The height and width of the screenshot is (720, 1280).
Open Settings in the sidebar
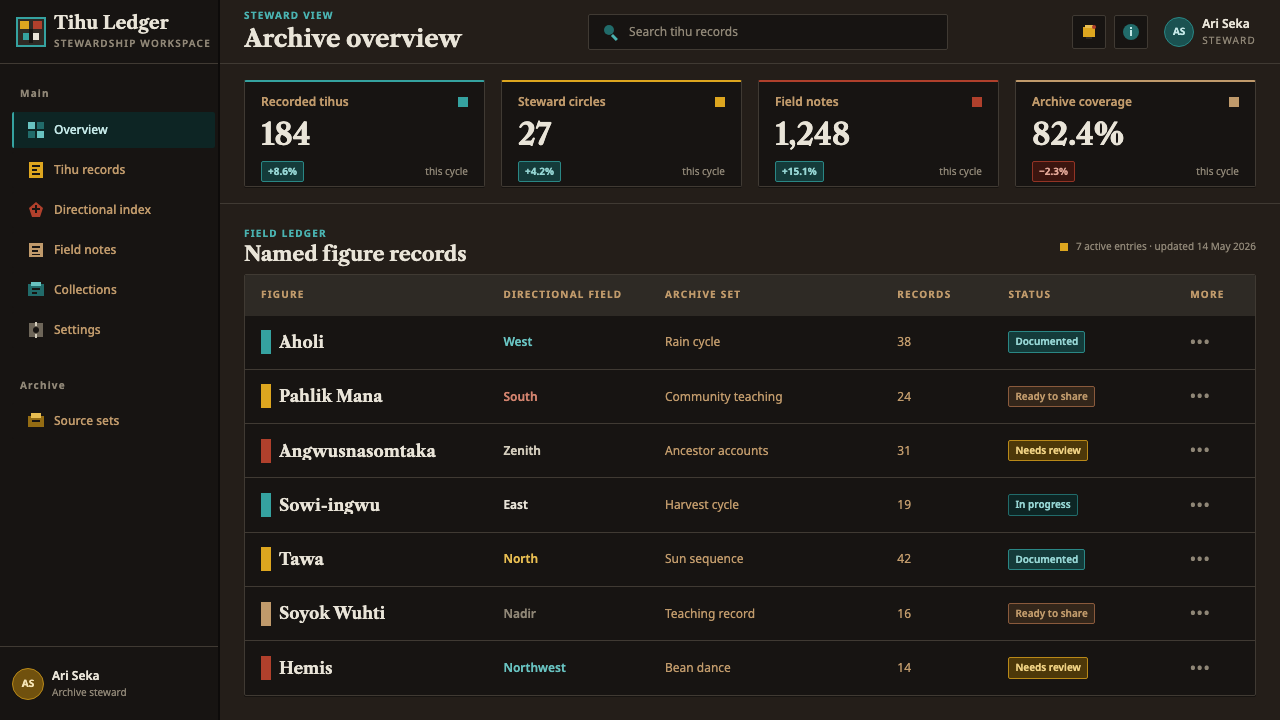(113, 330)
